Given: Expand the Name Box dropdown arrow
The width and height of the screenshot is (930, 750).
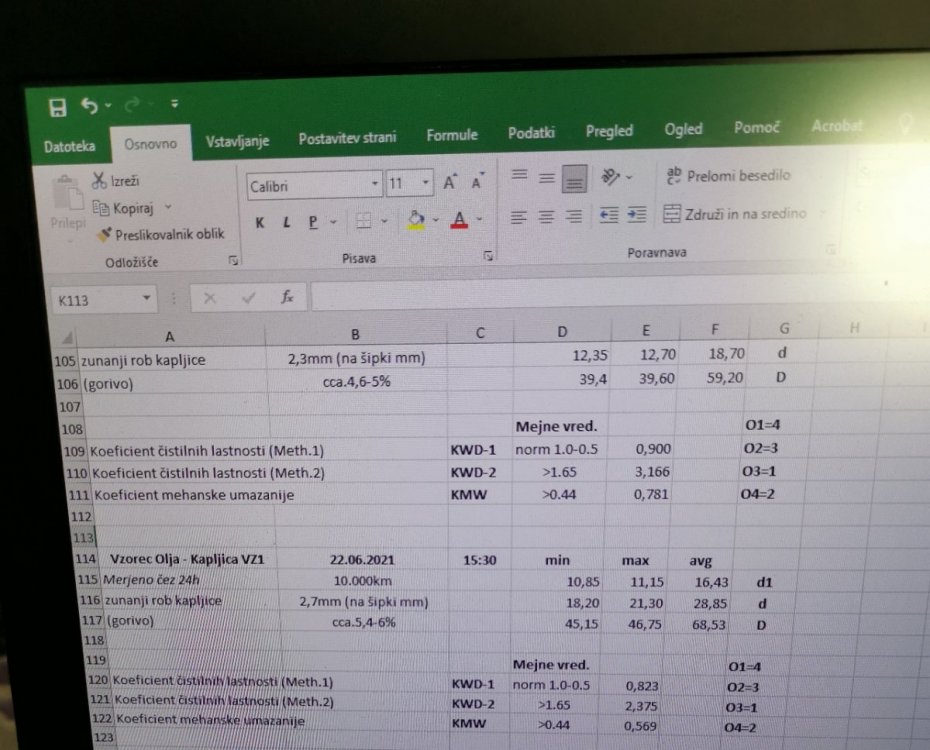Looking at the screenshot, I should [147, 298].
